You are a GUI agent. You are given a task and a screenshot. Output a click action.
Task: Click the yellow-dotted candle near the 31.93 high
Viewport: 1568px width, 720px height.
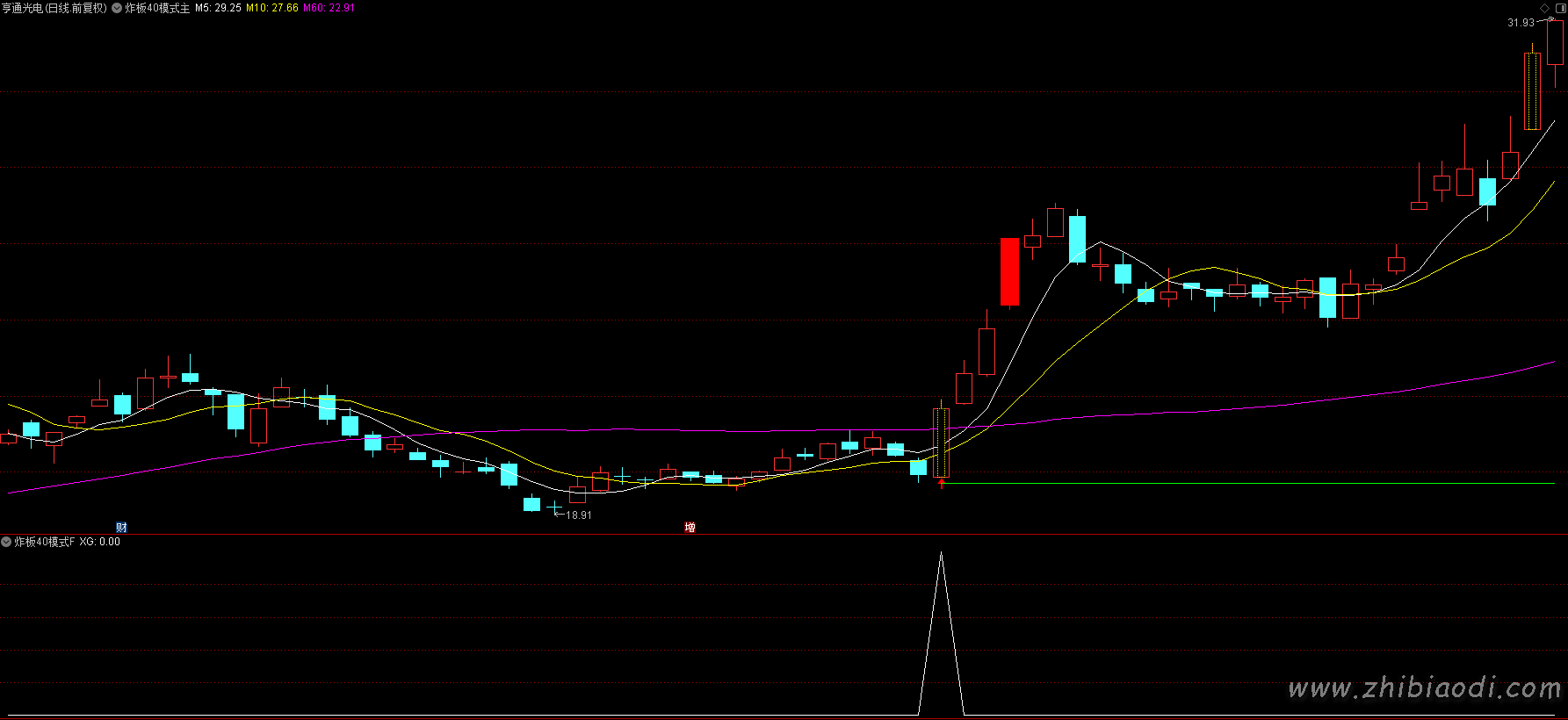point(1531,91)
